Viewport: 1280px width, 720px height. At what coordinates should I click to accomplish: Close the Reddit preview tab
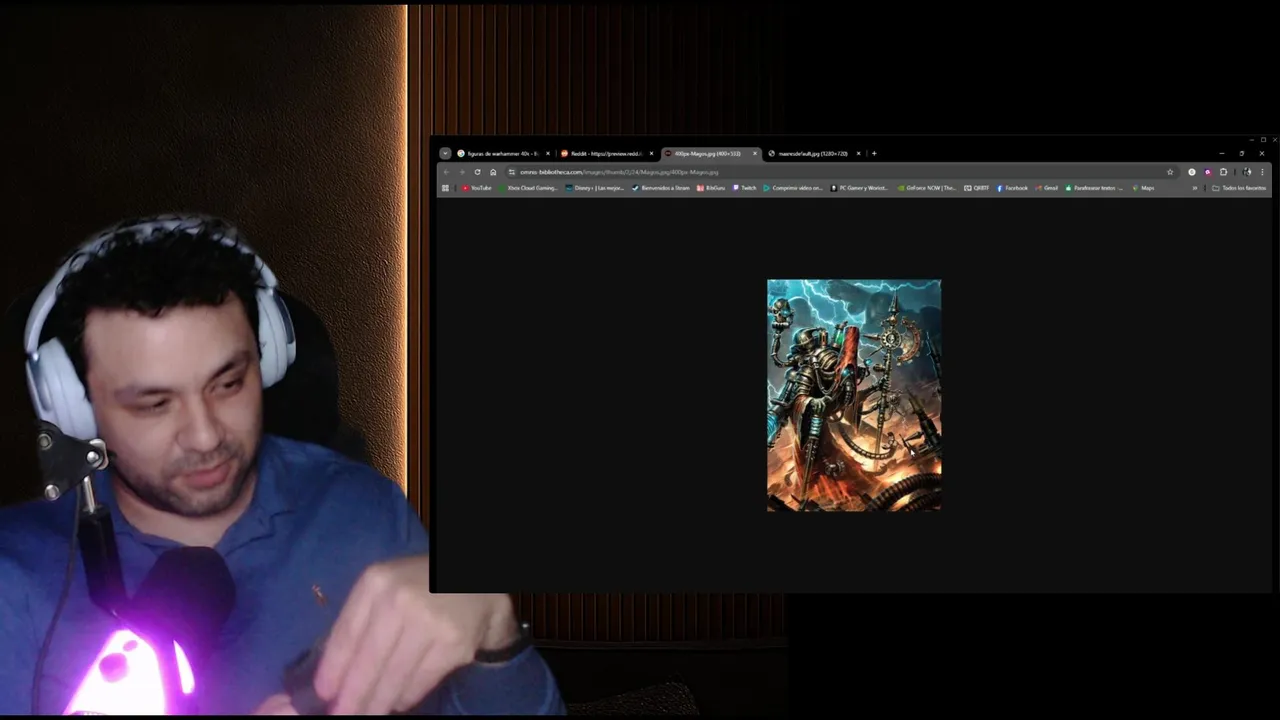651,153
